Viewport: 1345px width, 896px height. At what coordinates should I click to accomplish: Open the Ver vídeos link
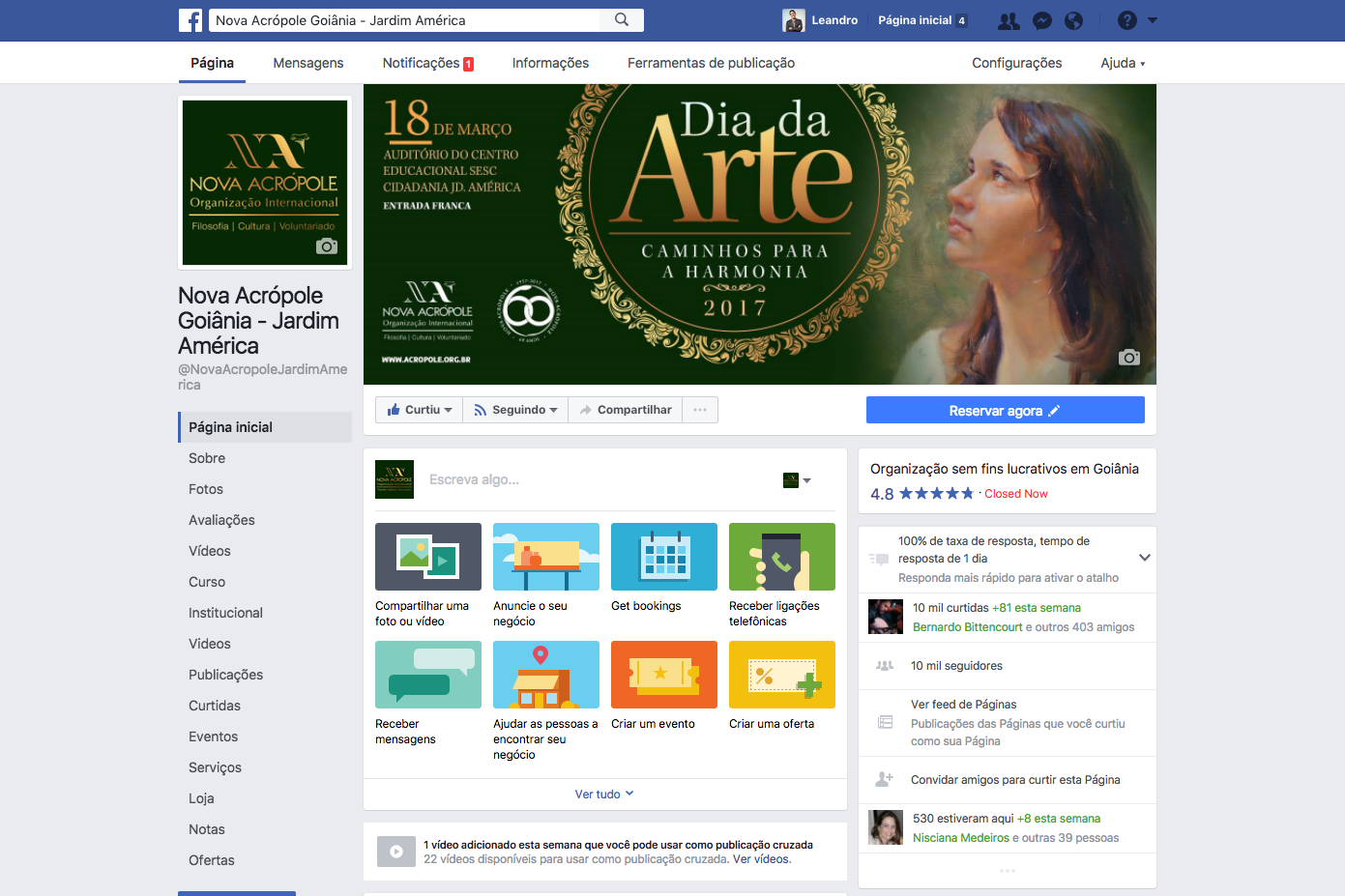click(762, 859)
